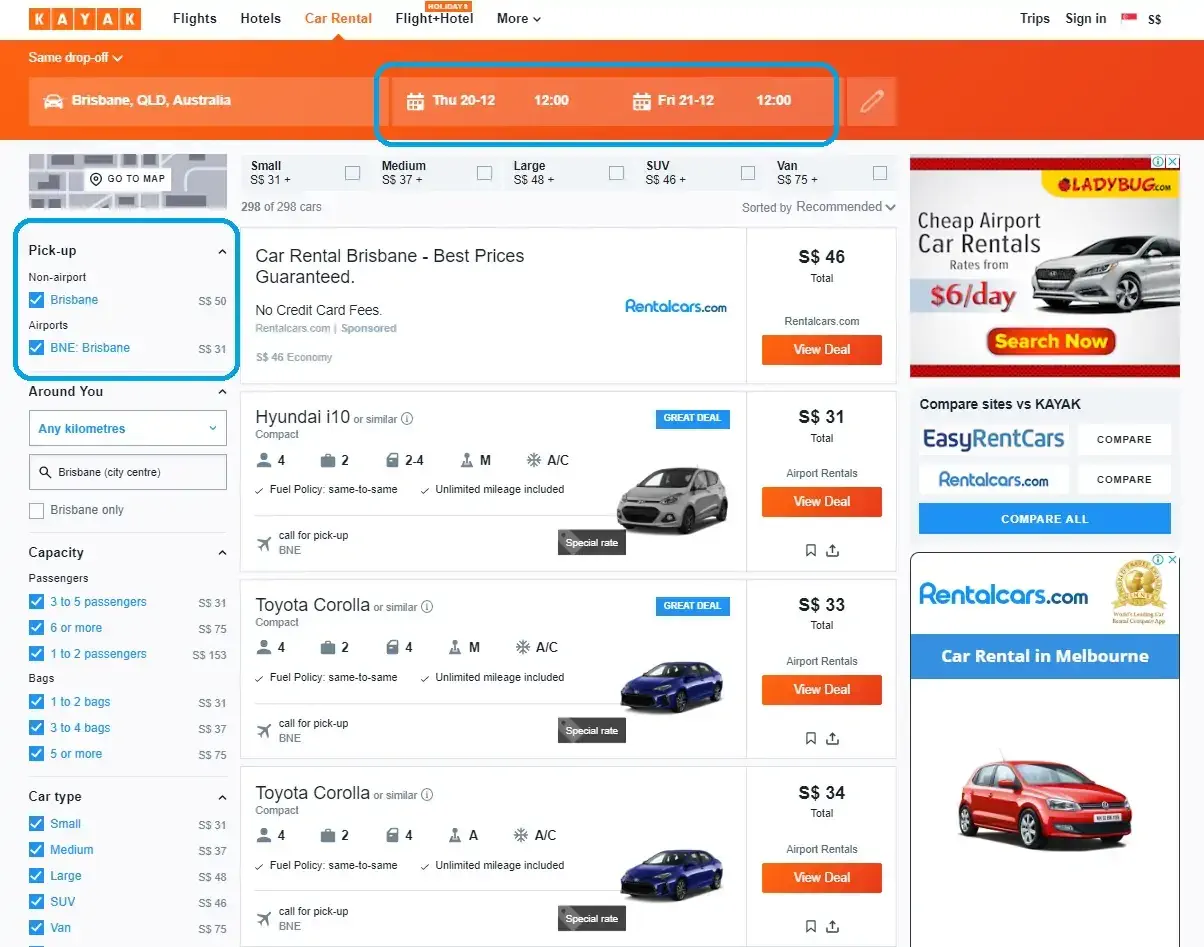Toggle the Van S$ 75 checkbox at top
The image size is (1204, 947).
coord(880,173)
